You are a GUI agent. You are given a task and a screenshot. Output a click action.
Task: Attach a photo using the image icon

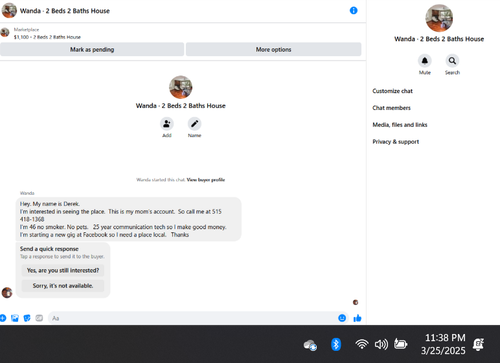[x=15, y=318]
